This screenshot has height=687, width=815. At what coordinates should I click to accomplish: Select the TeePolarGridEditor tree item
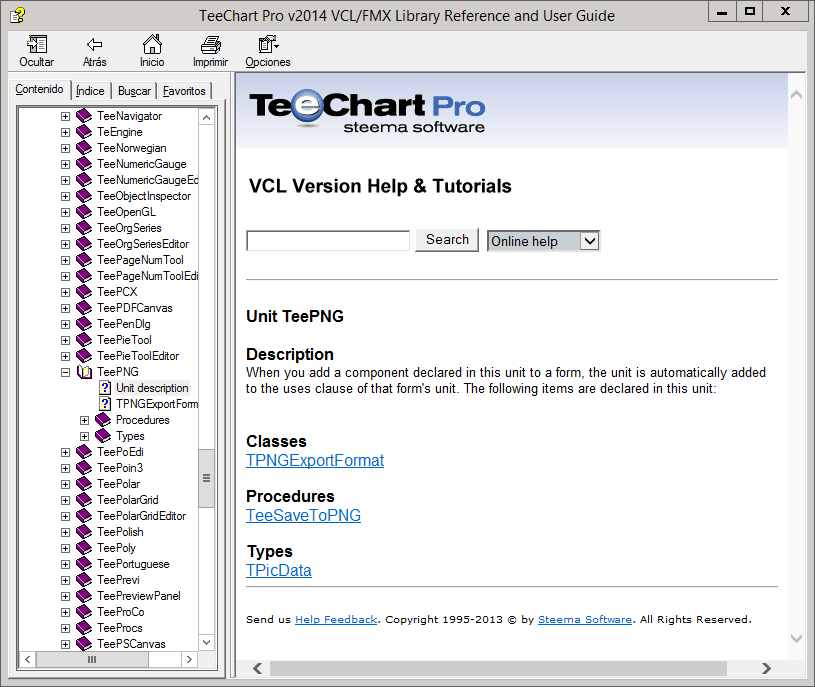tap(141, 516)
